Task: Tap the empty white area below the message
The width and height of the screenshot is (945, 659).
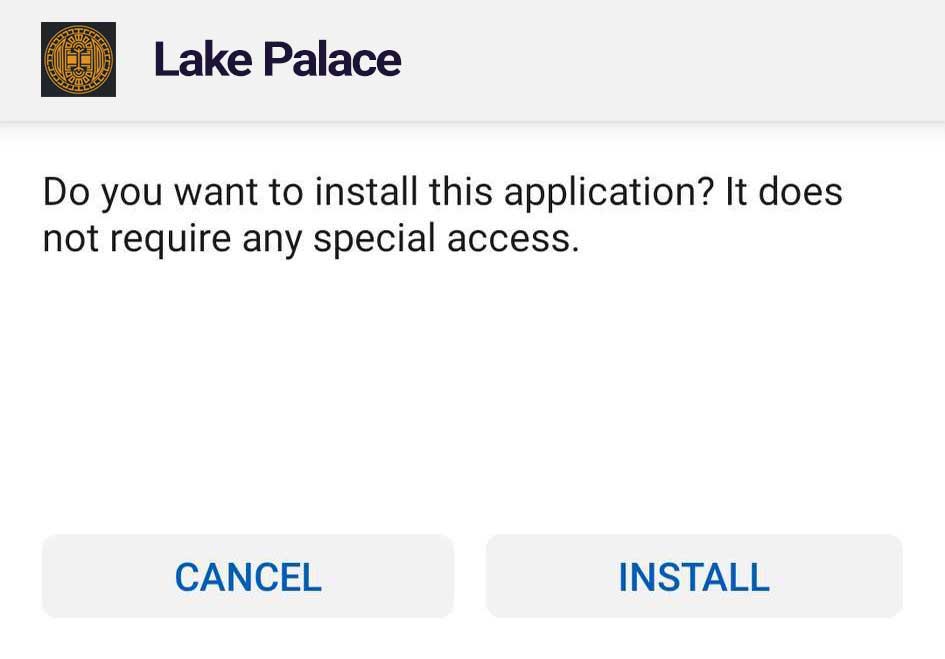Action: pyautogui.click(x=472, y=392)
